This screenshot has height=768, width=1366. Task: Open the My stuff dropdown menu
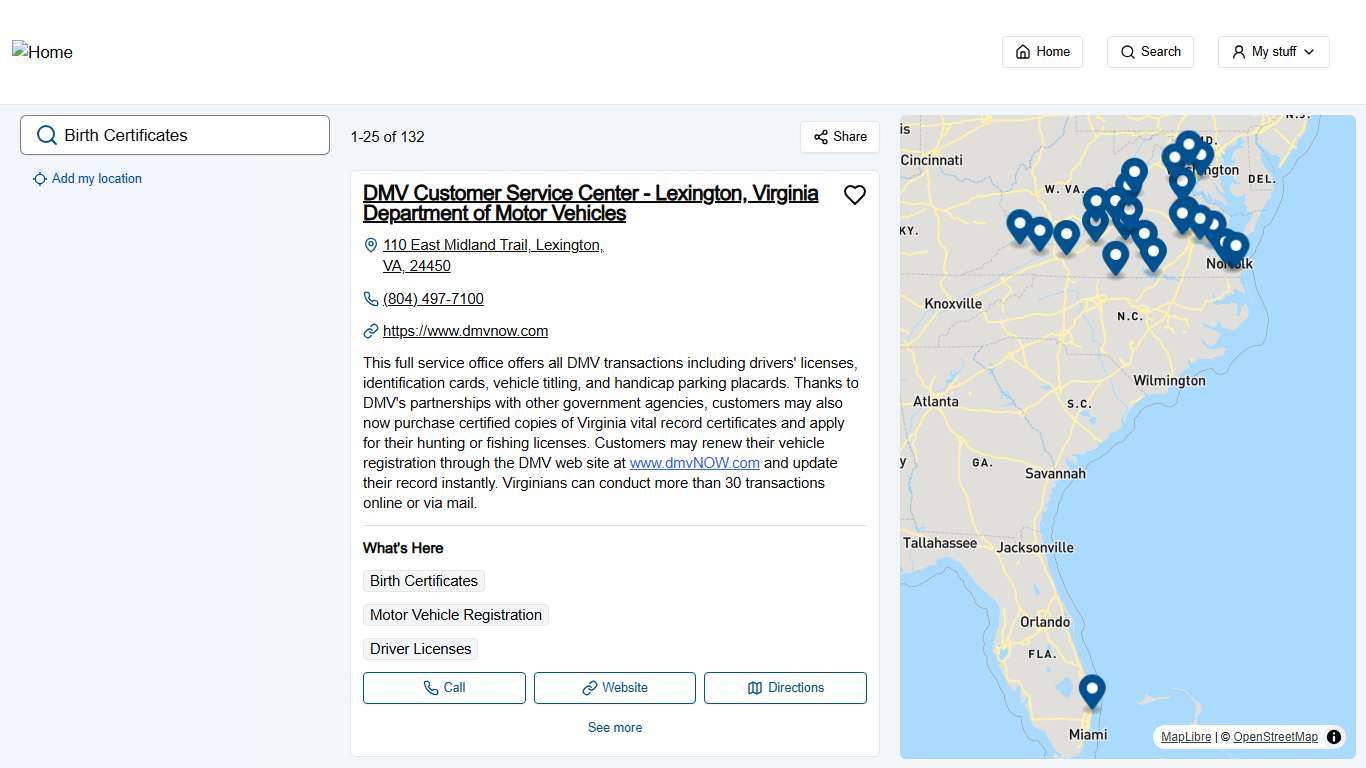(x=1273, y=52)
